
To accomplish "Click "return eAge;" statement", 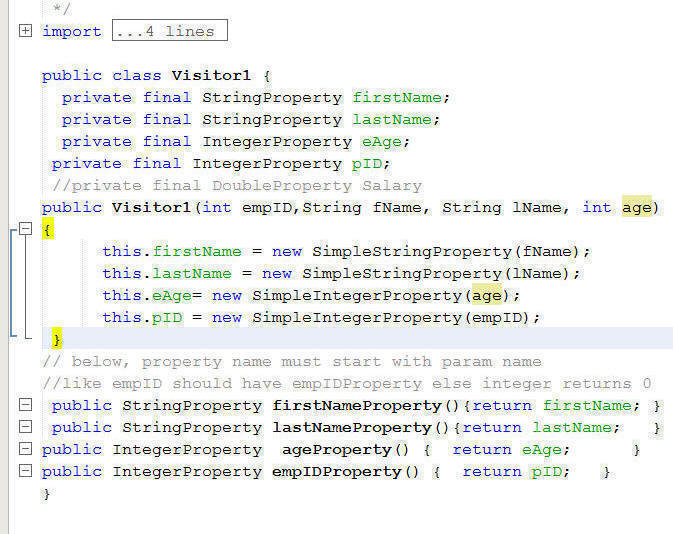I will [511, 449].
